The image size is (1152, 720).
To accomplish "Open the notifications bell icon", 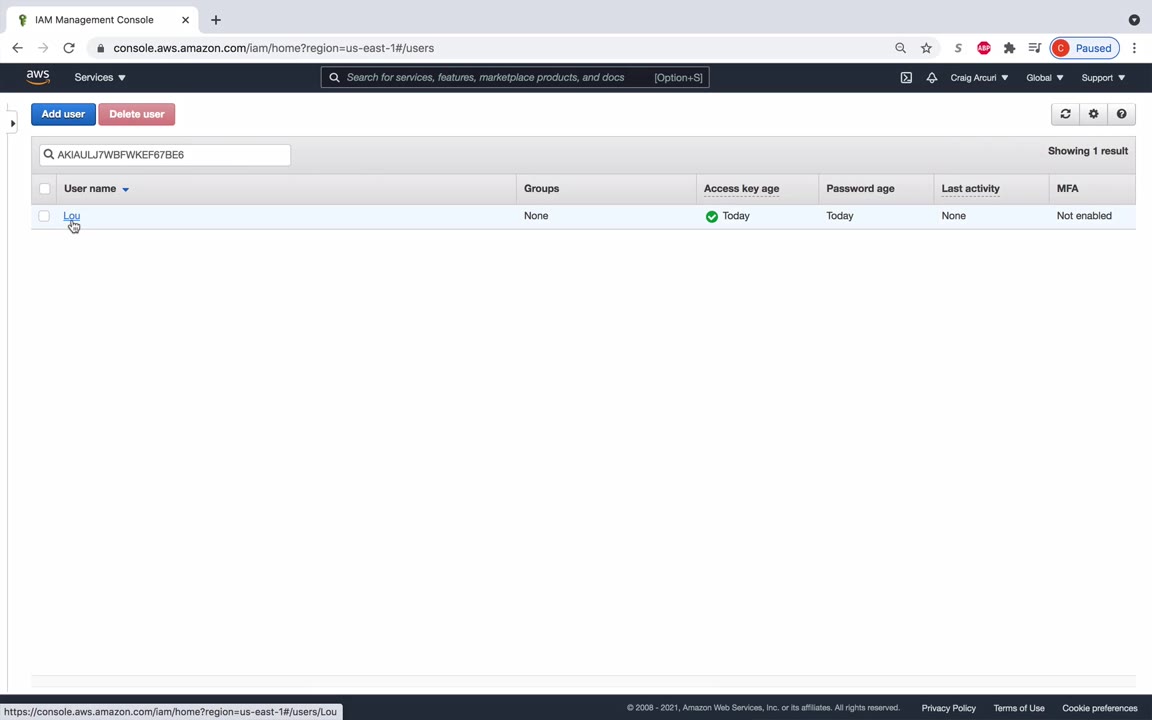I will 932,78.
